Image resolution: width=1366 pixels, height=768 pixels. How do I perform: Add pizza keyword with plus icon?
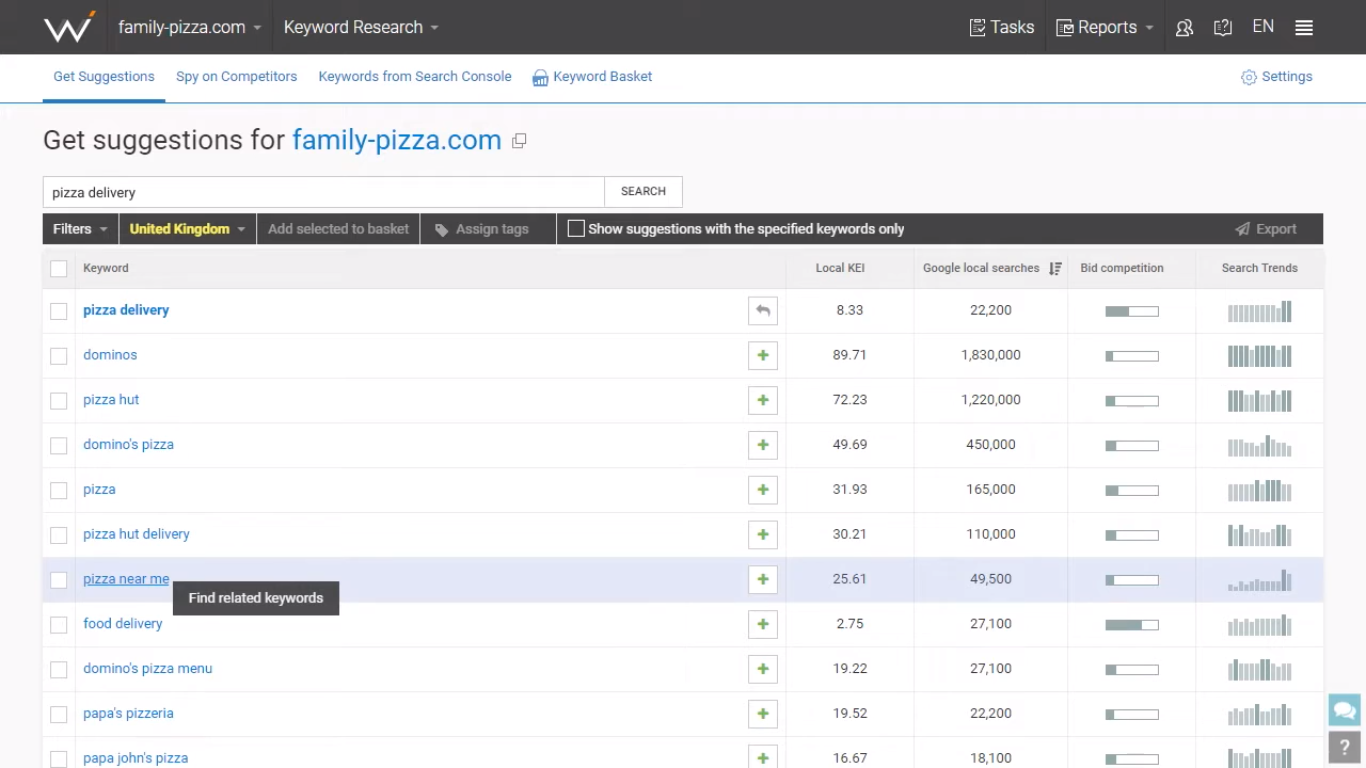pyautogui.click(x=763, y=490)
